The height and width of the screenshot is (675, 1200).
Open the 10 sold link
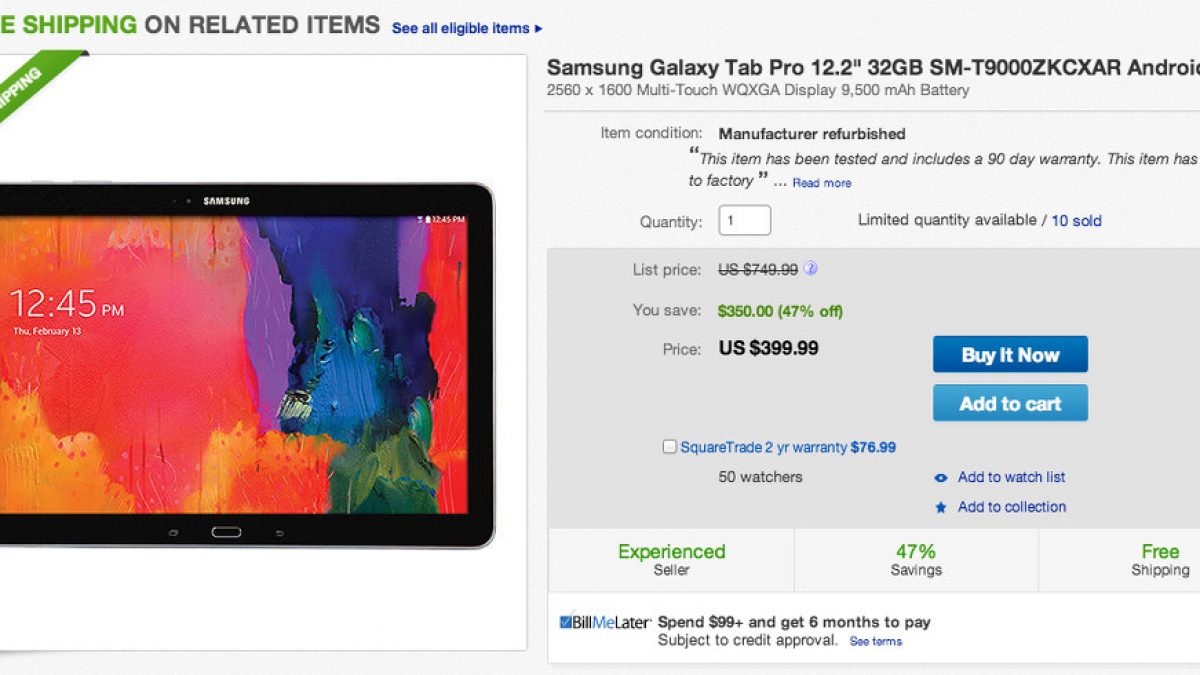(1076, 221)
